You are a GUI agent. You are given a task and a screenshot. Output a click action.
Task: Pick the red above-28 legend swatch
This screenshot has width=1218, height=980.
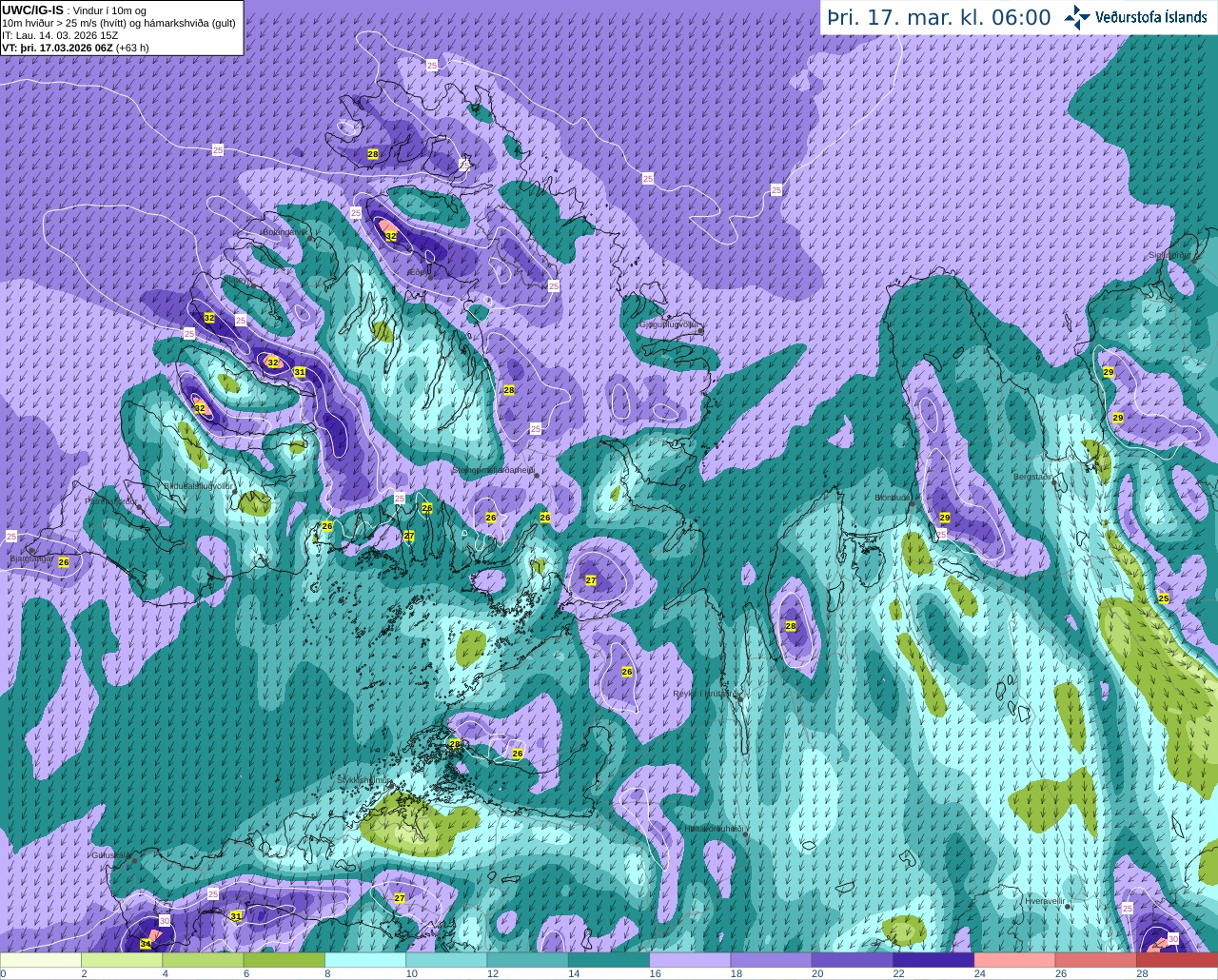(x=1177, y=961)
